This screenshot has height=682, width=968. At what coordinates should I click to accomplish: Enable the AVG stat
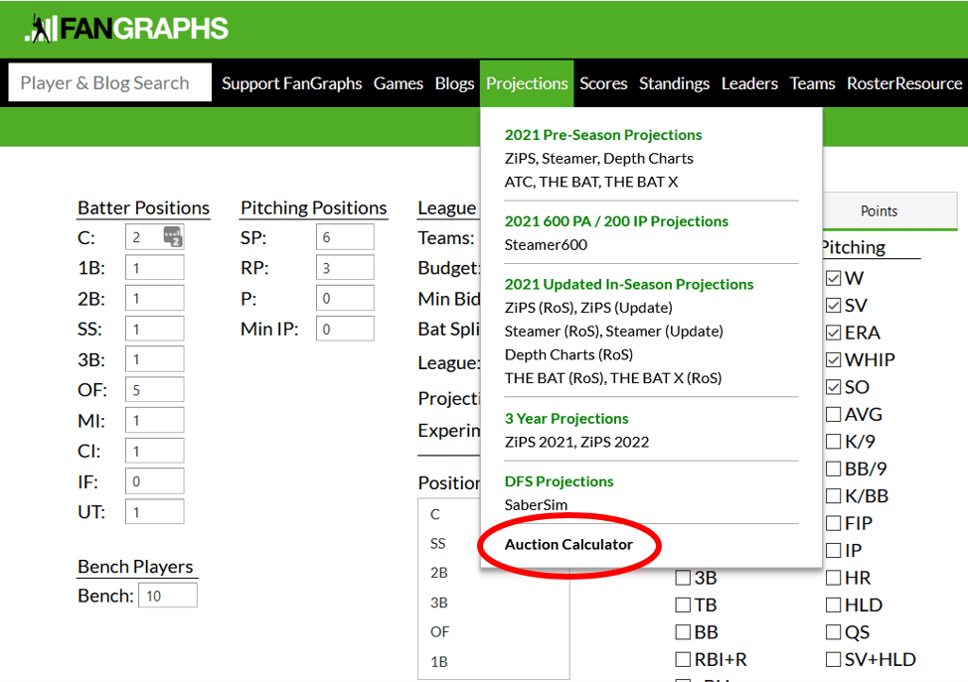(832, 414)
